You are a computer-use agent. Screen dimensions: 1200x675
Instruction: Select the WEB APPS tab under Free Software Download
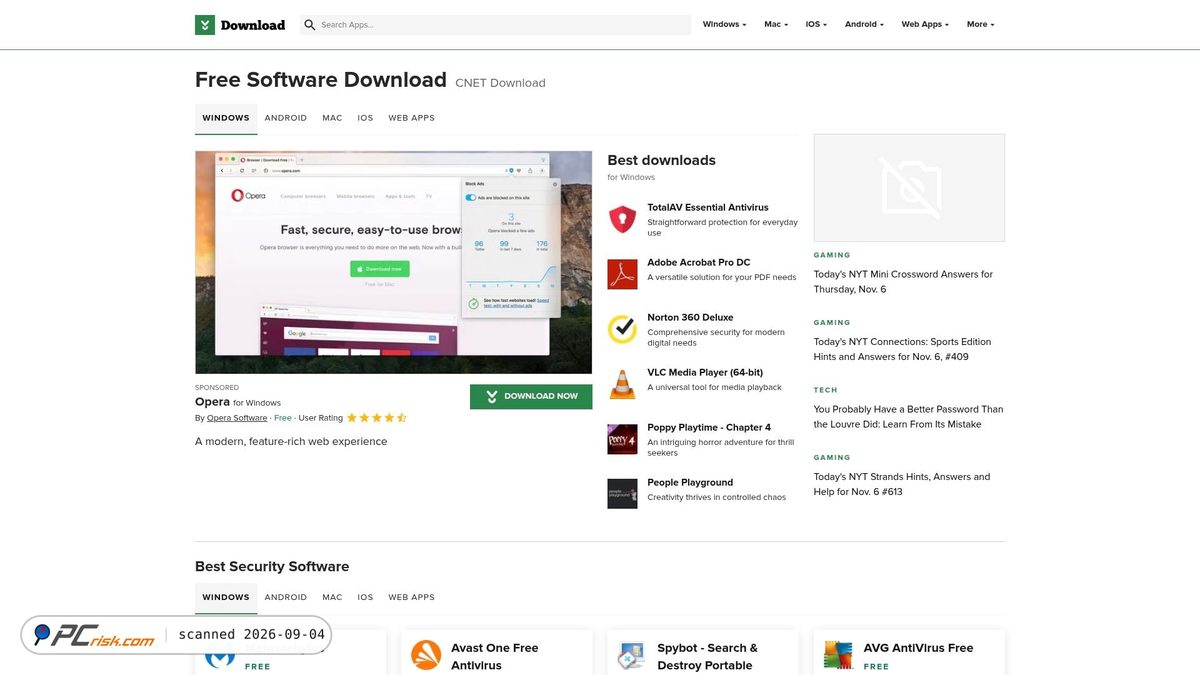tap(411, 118)
